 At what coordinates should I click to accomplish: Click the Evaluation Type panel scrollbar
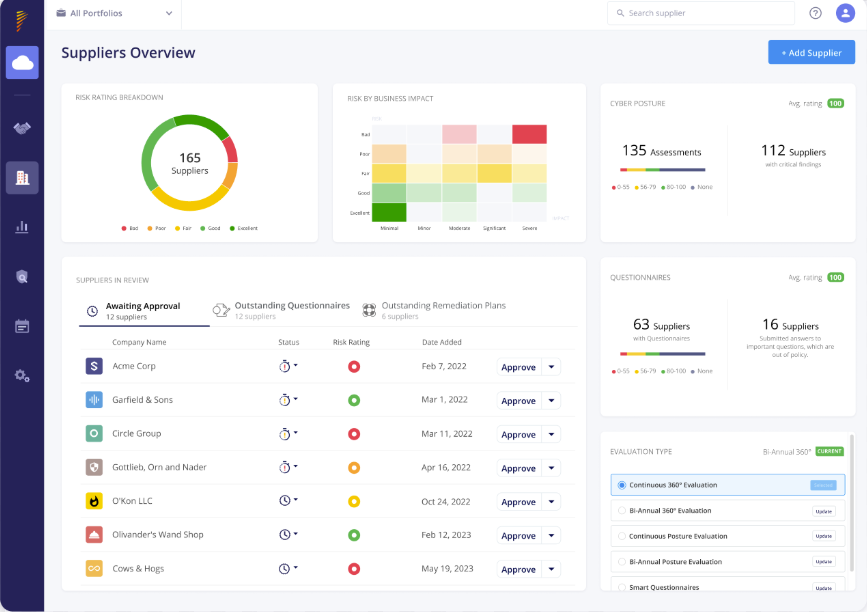tap(852, 503)
